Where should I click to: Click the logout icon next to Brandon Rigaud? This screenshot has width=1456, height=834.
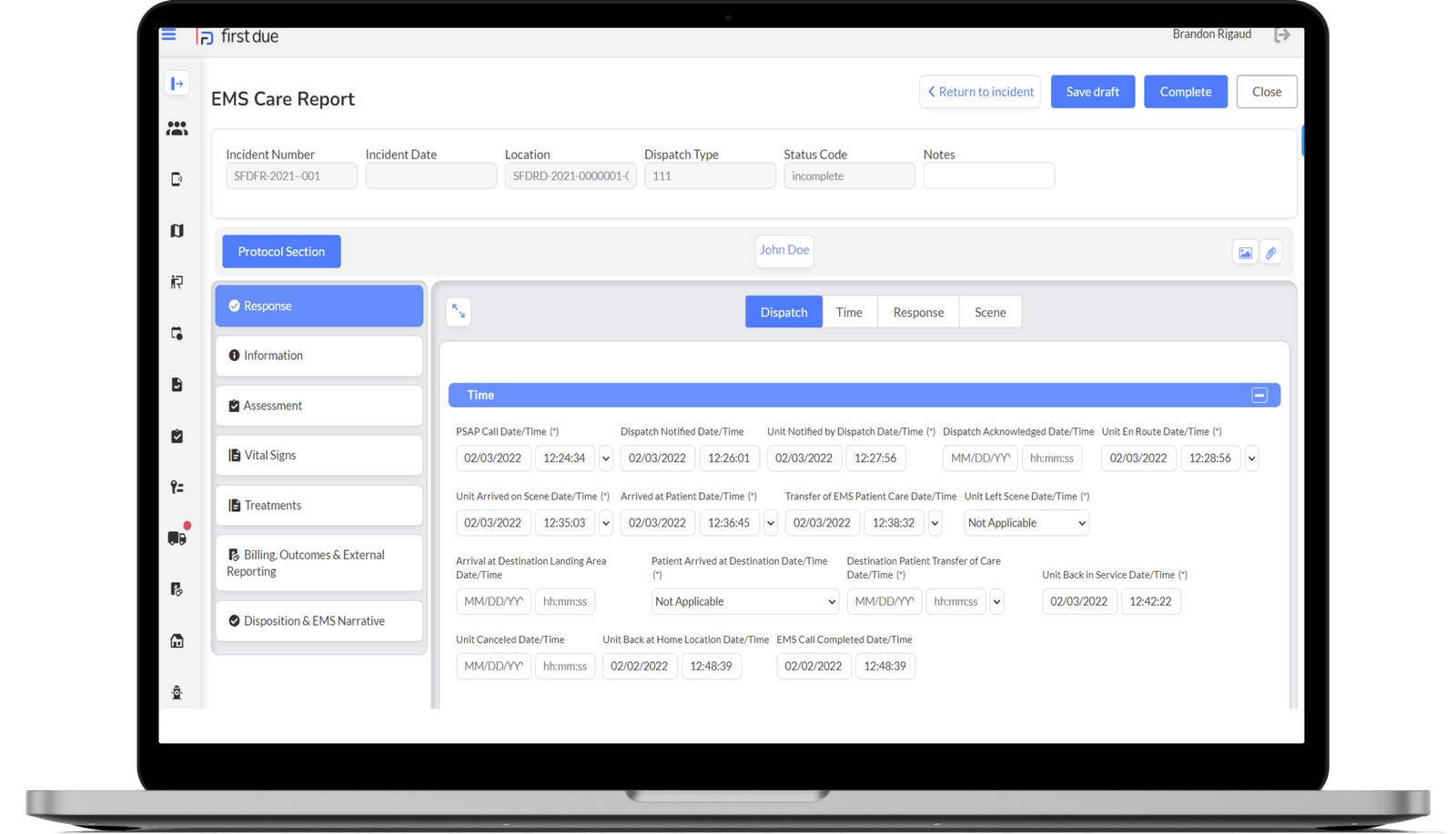coord(1283,35)
